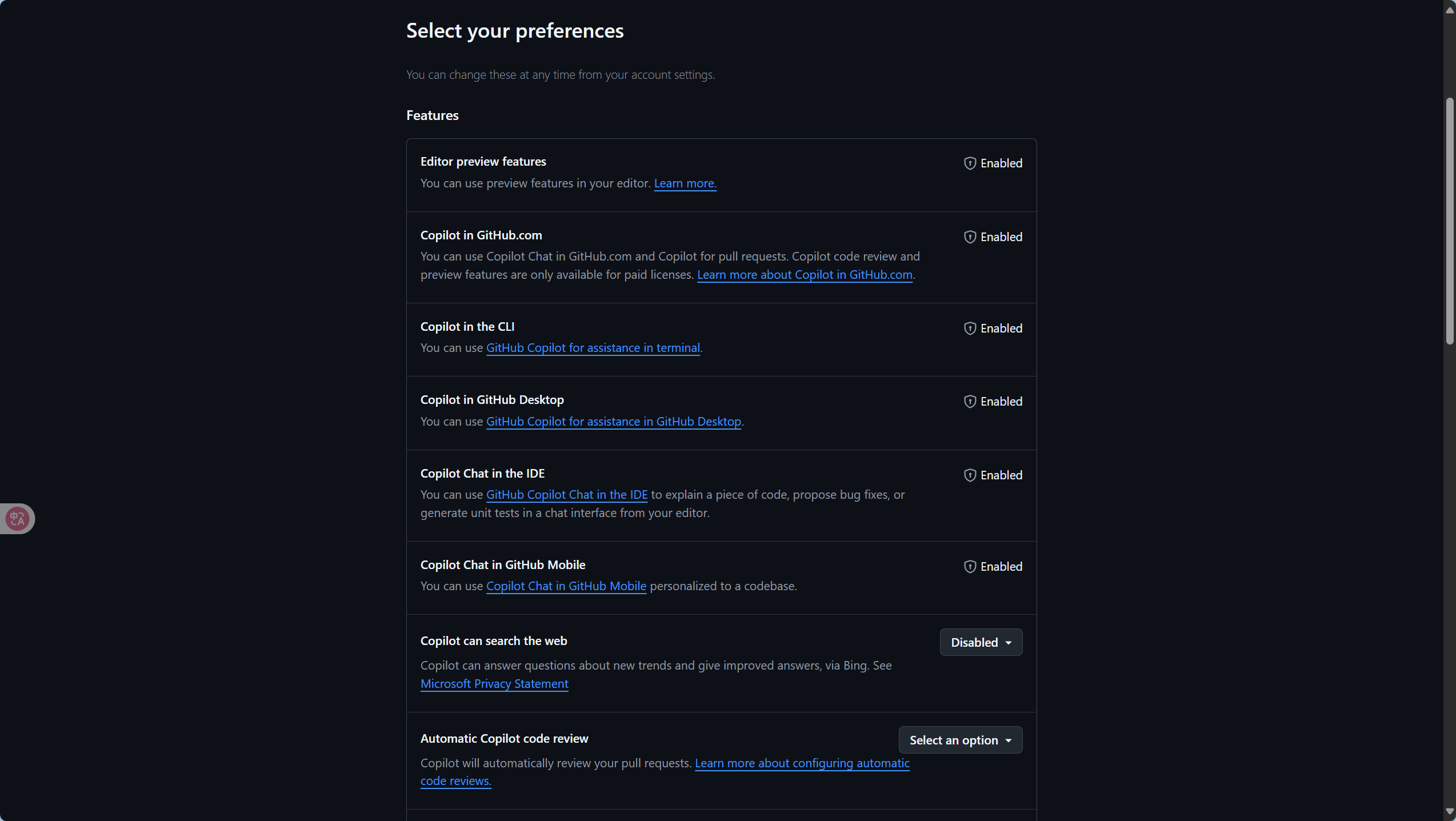Screen dimensions: 1456x821
Task: Click the Enabled label for Copilot in the CLI
Action: click(1001, 329)
